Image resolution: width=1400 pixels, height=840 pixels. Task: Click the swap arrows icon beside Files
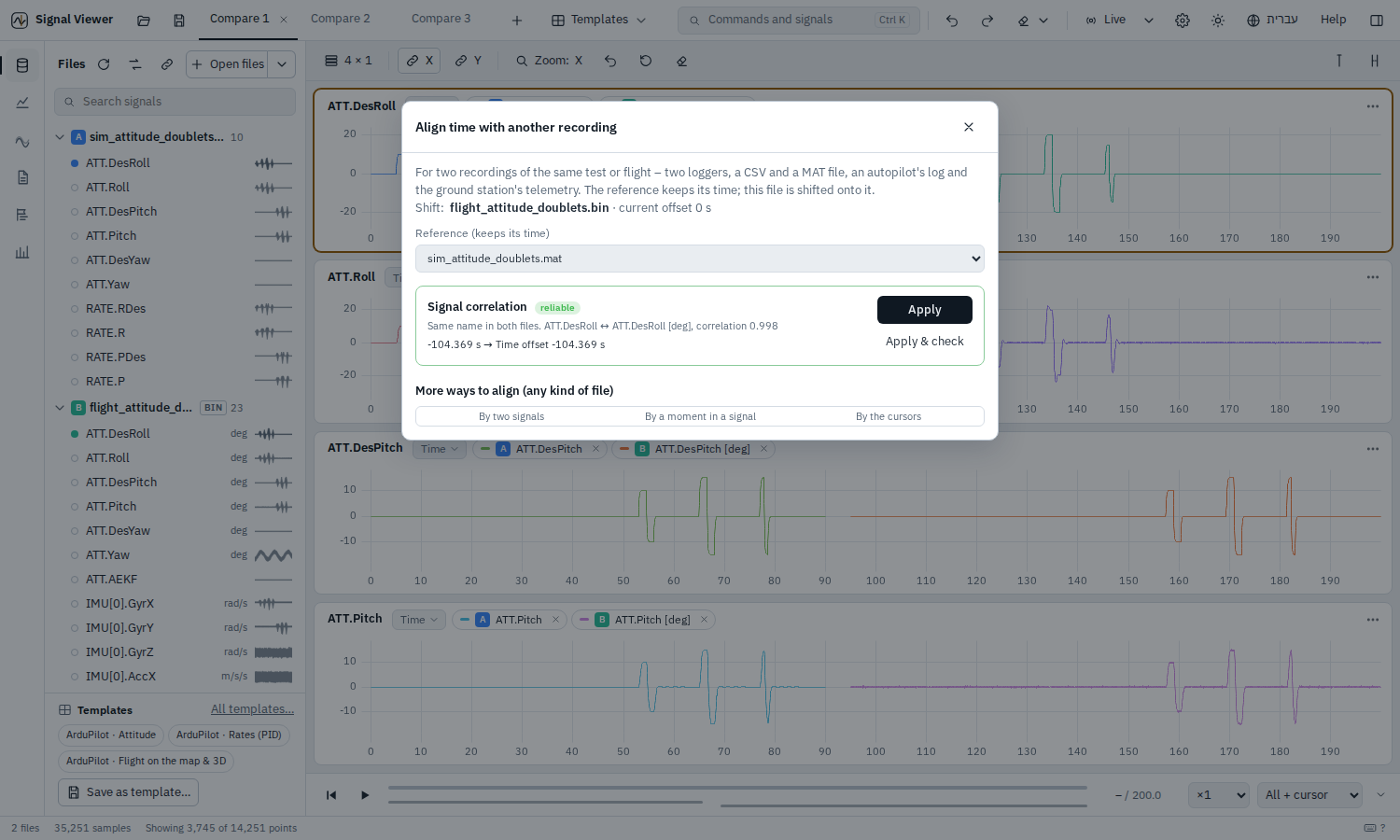135,64
